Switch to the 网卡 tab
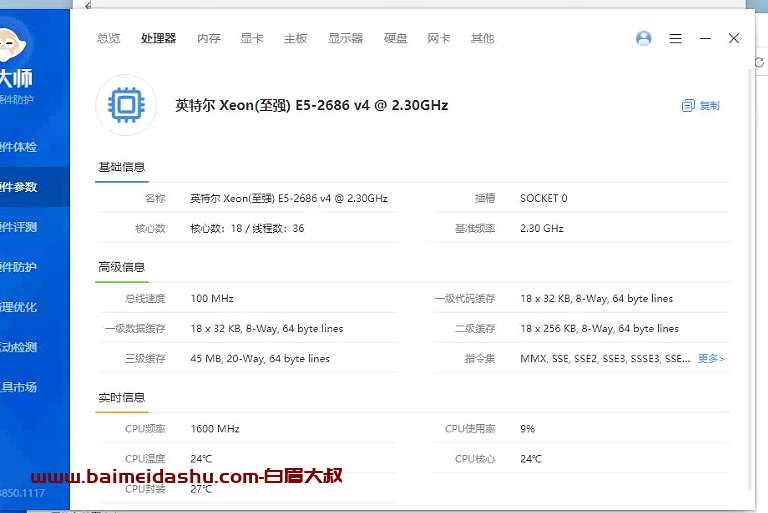Image resolution: width=768 pixels, height=513 pixels. click(x=439, y=38)
